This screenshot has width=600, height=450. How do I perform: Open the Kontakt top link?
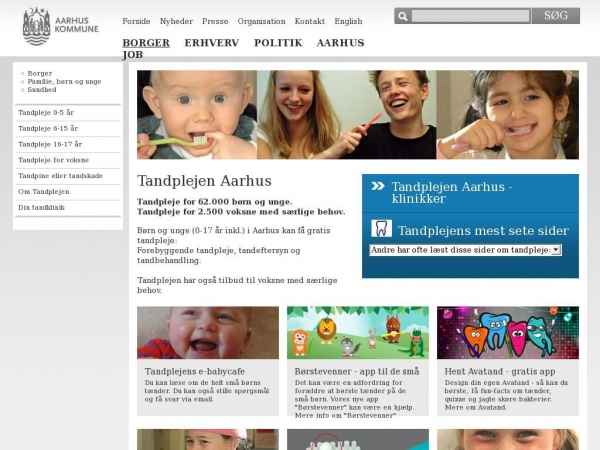pos(310,21)
